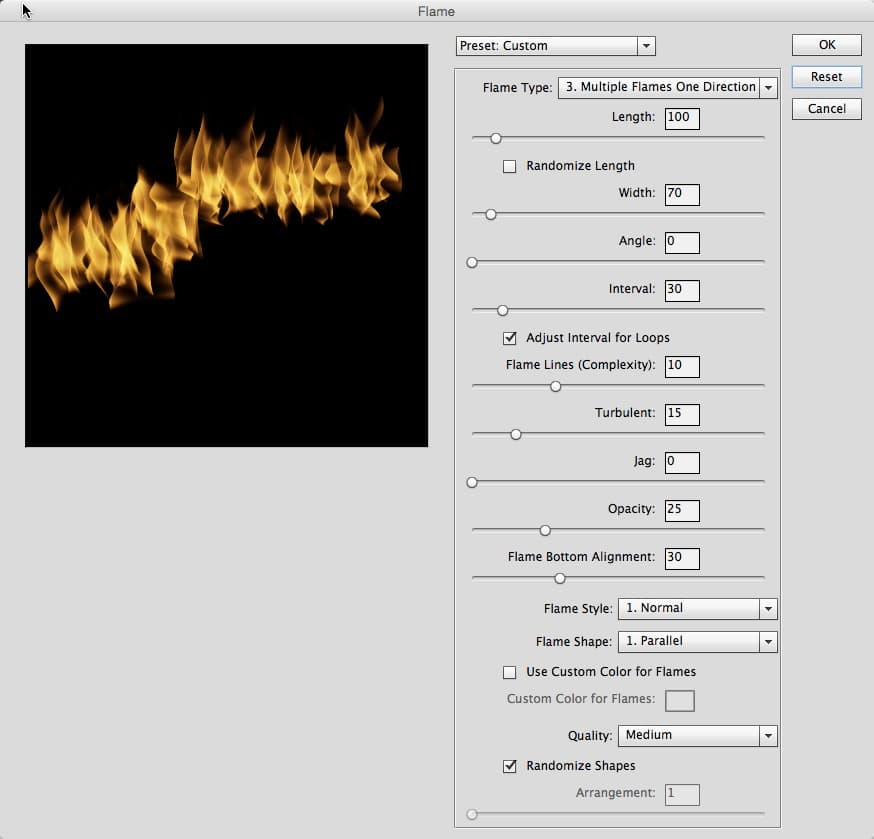Click the Randomize Length label text

[x=580, y=166]
